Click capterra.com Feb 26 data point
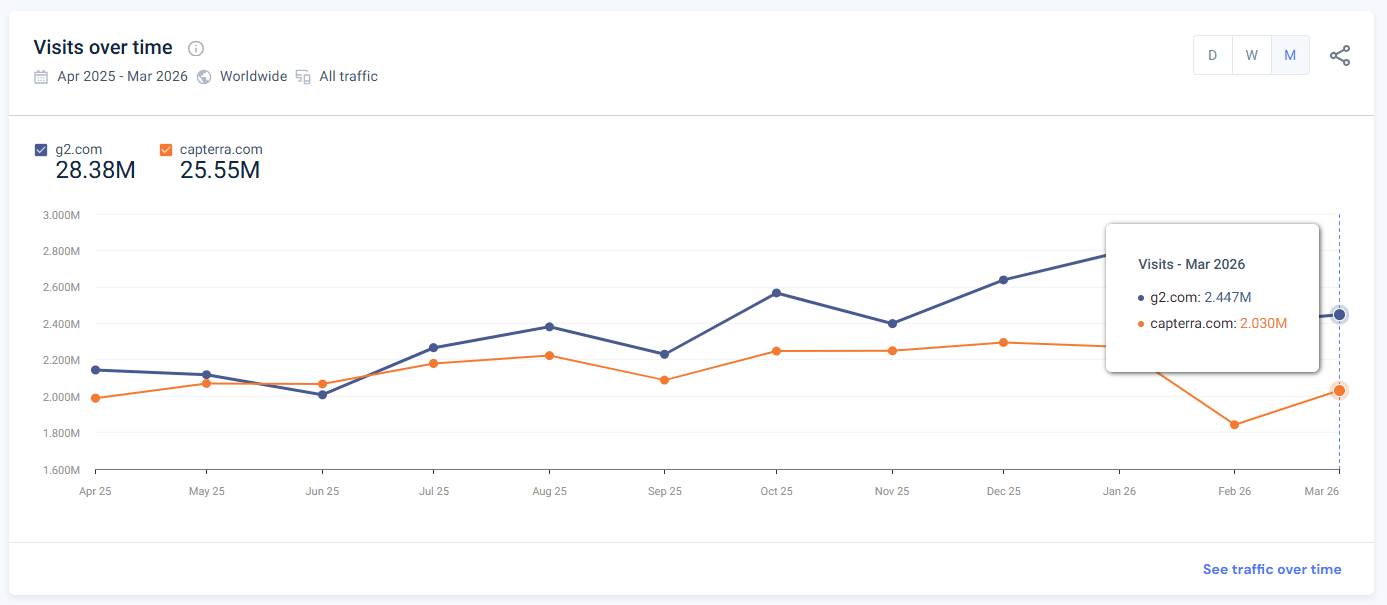The width and height of the screenshot is (1387, 605). [1234, 425]
